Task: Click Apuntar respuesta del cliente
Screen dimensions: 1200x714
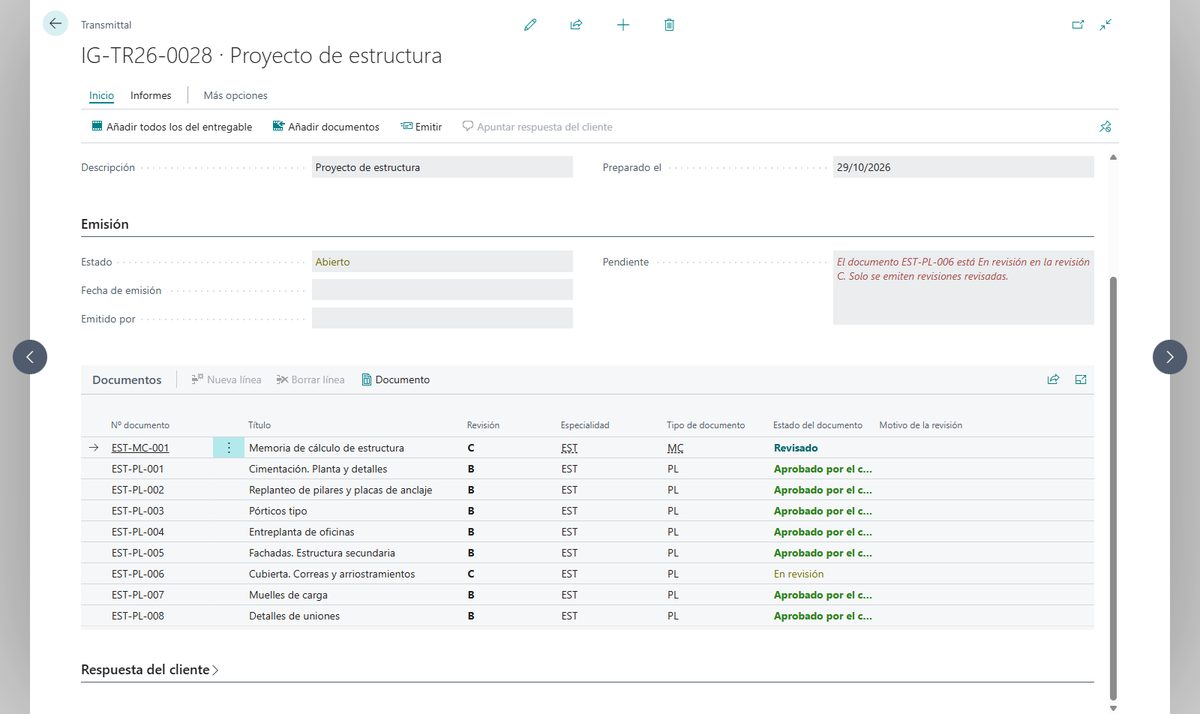Action: pos(537,127)
